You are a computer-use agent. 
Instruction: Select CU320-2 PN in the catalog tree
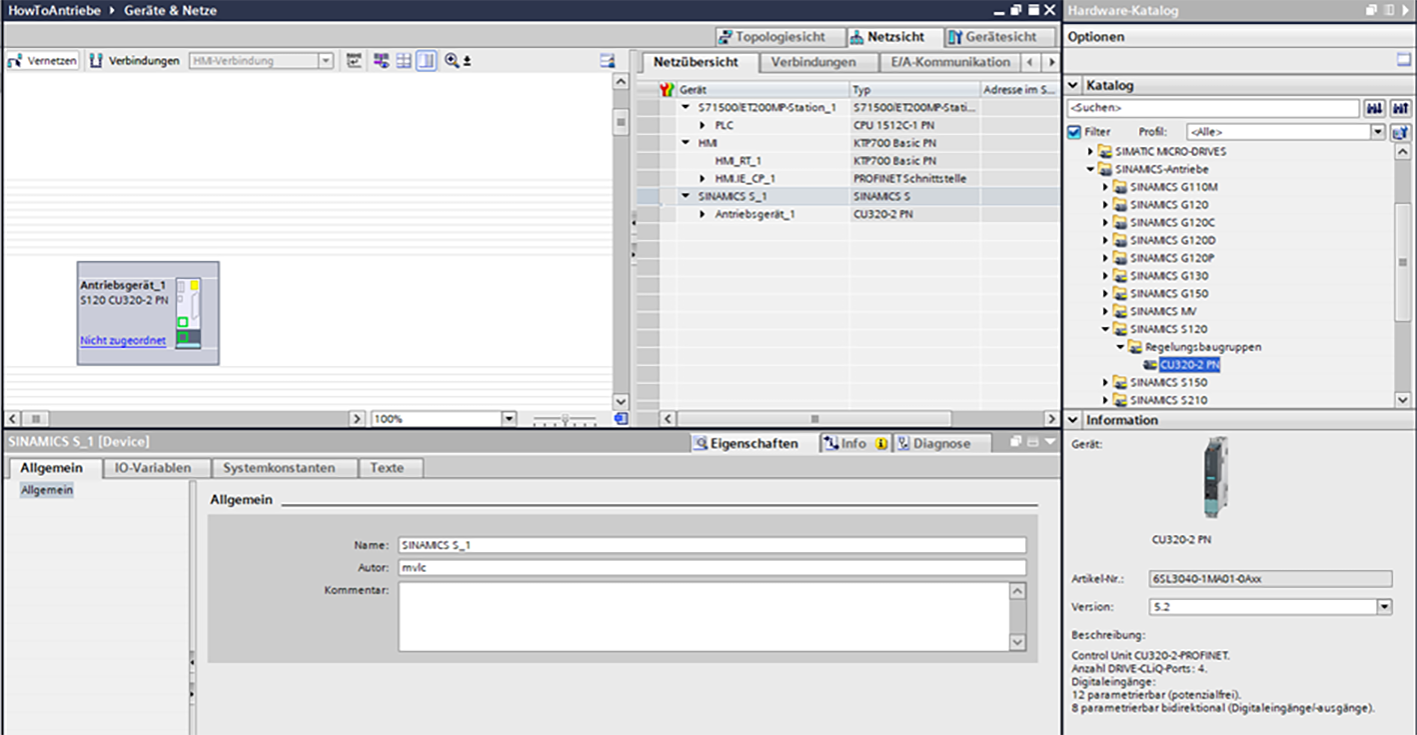pos(1189,365)
